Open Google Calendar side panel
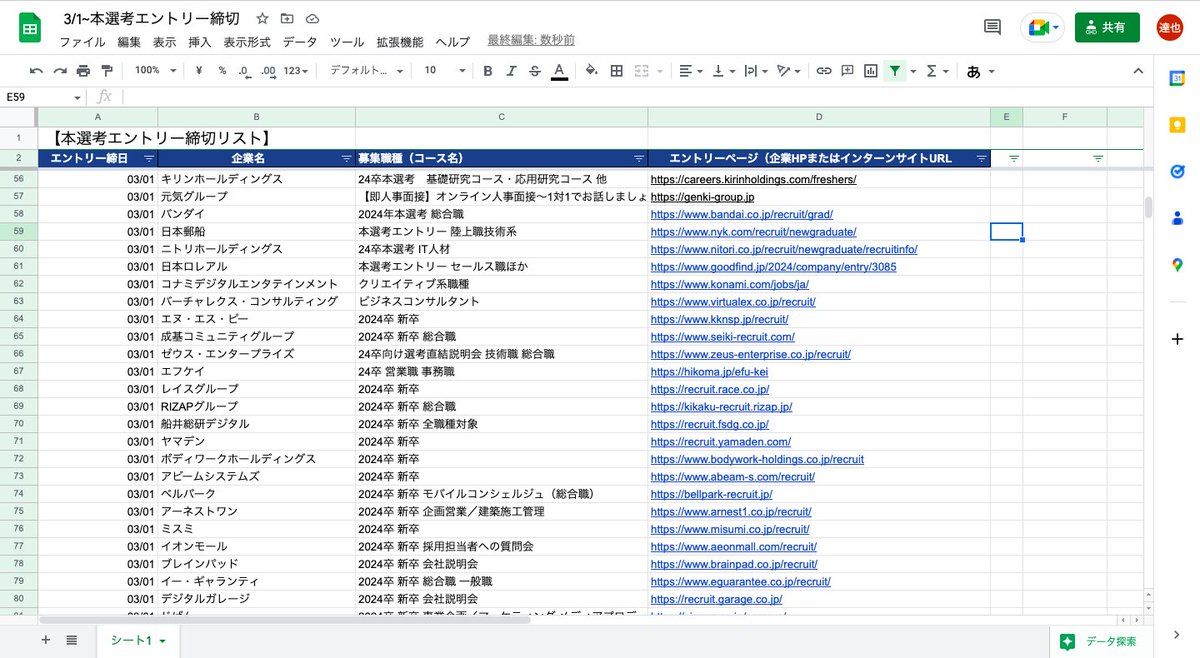The image size is (1200, 658). pos(1177,79)
